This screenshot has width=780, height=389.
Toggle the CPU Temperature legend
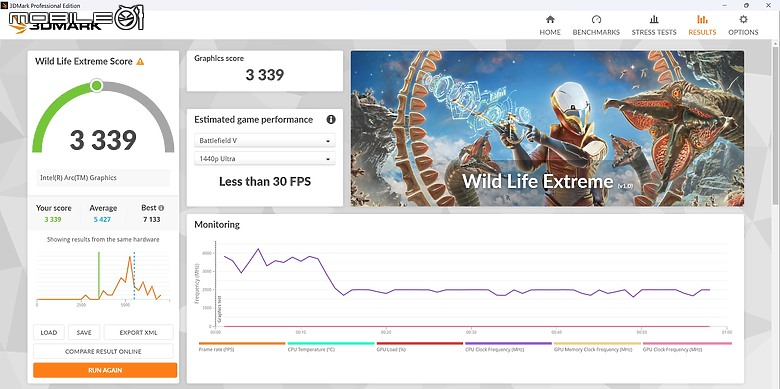[x=331, y=346]
